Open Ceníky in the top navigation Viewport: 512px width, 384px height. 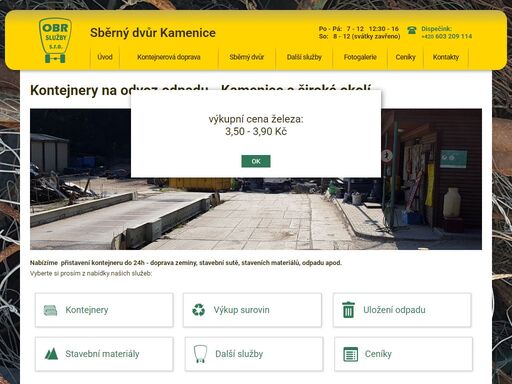point(405,57)
